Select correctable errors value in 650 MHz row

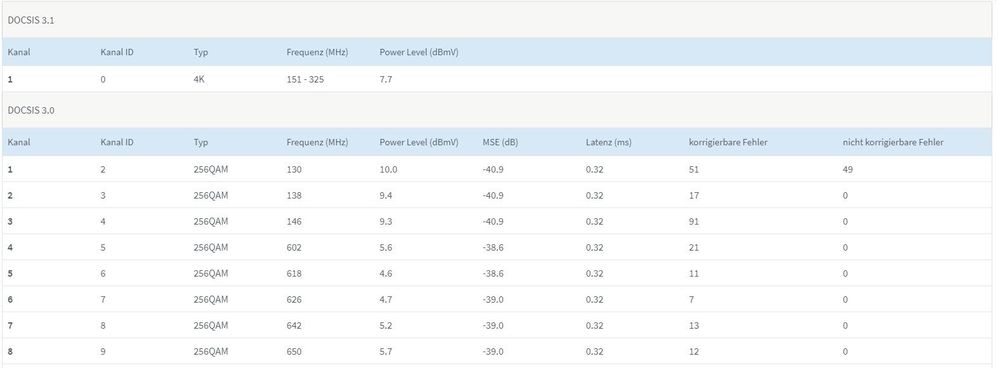click(x=694, y=351)
